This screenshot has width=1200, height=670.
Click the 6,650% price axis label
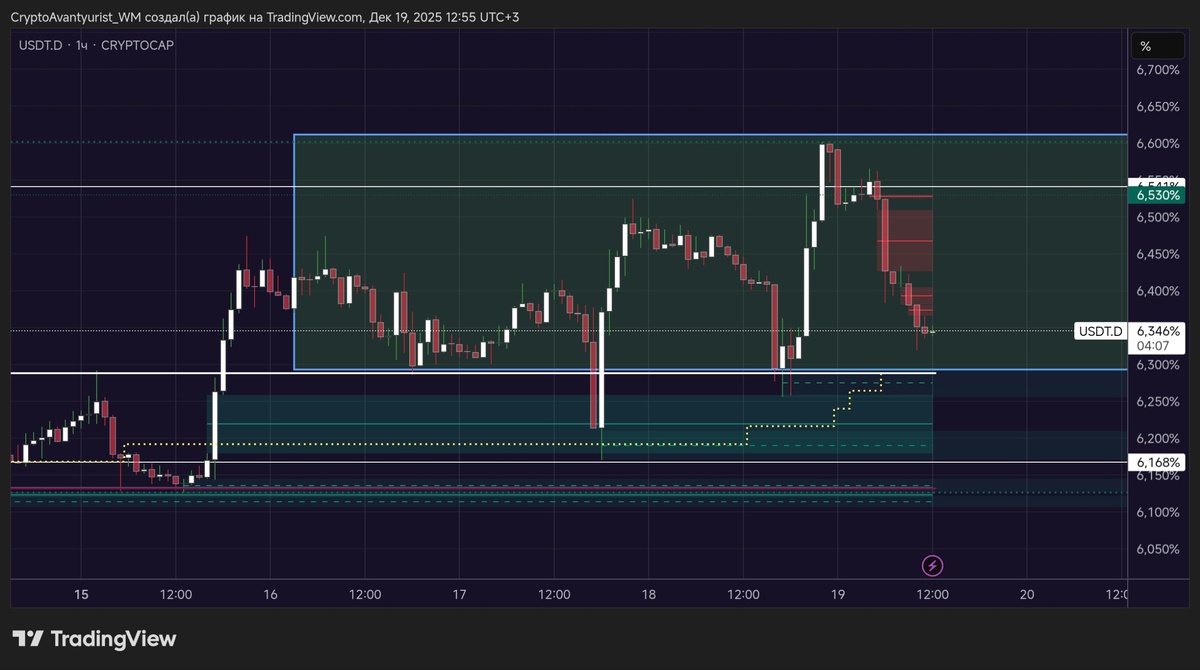coord(1158,107)
